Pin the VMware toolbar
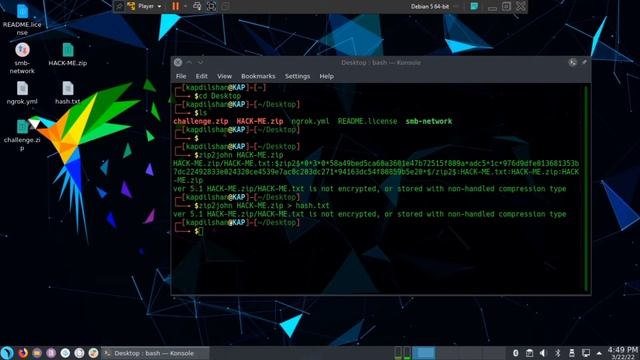The height and width of the screenshot is (360, 640). coord(119,6)
